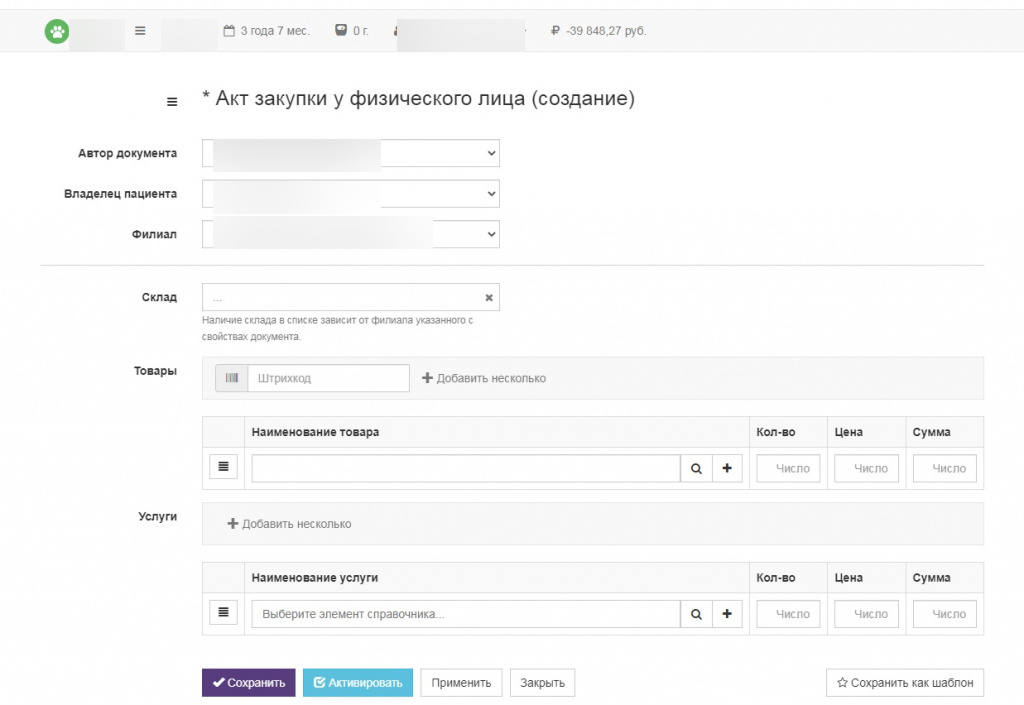Click plus icon in Услуги Добавить несколько
The height and width of the screenshot is (705, 1024).
[232, 524]
